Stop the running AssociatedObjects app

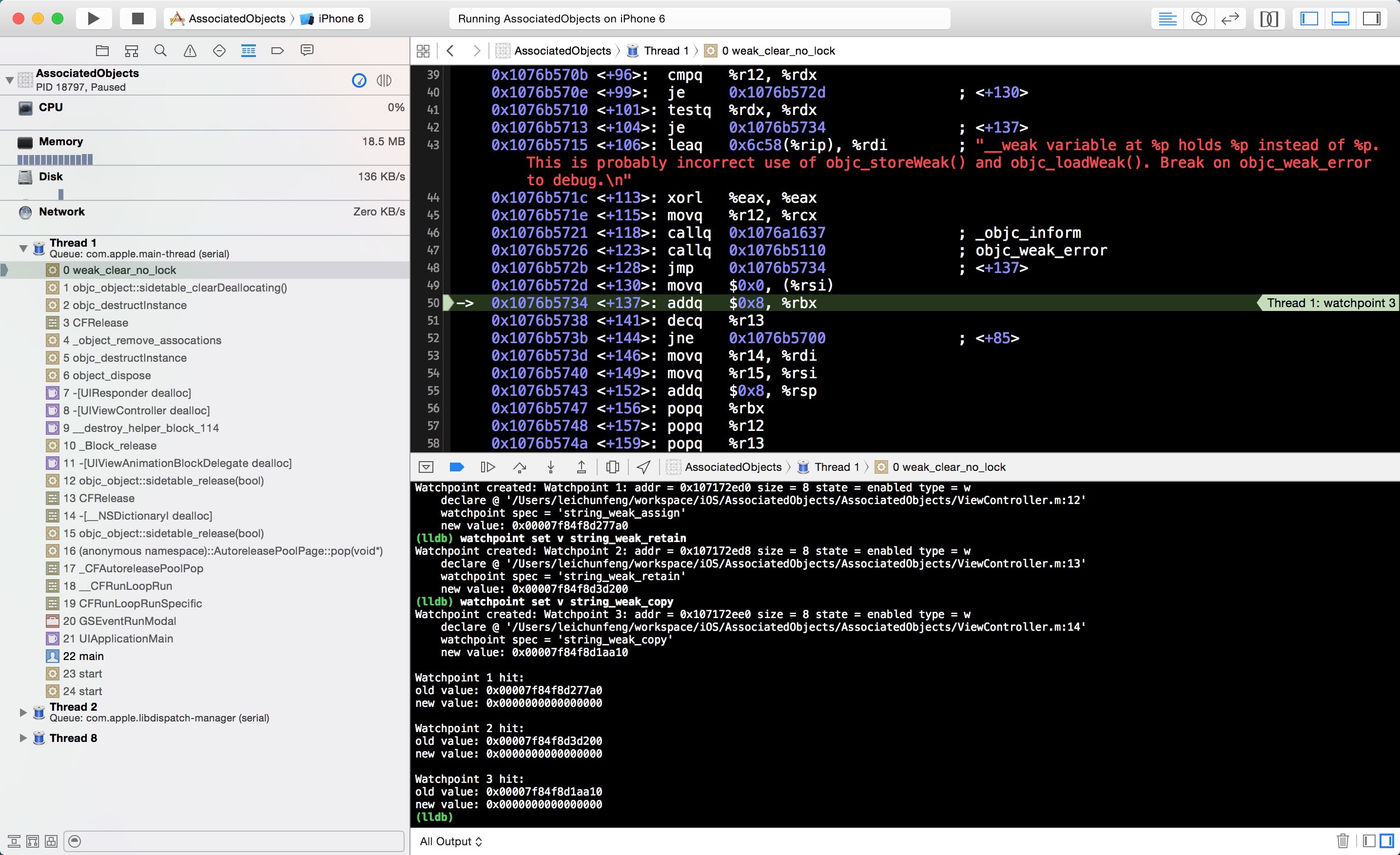click(x=137, y=18)
